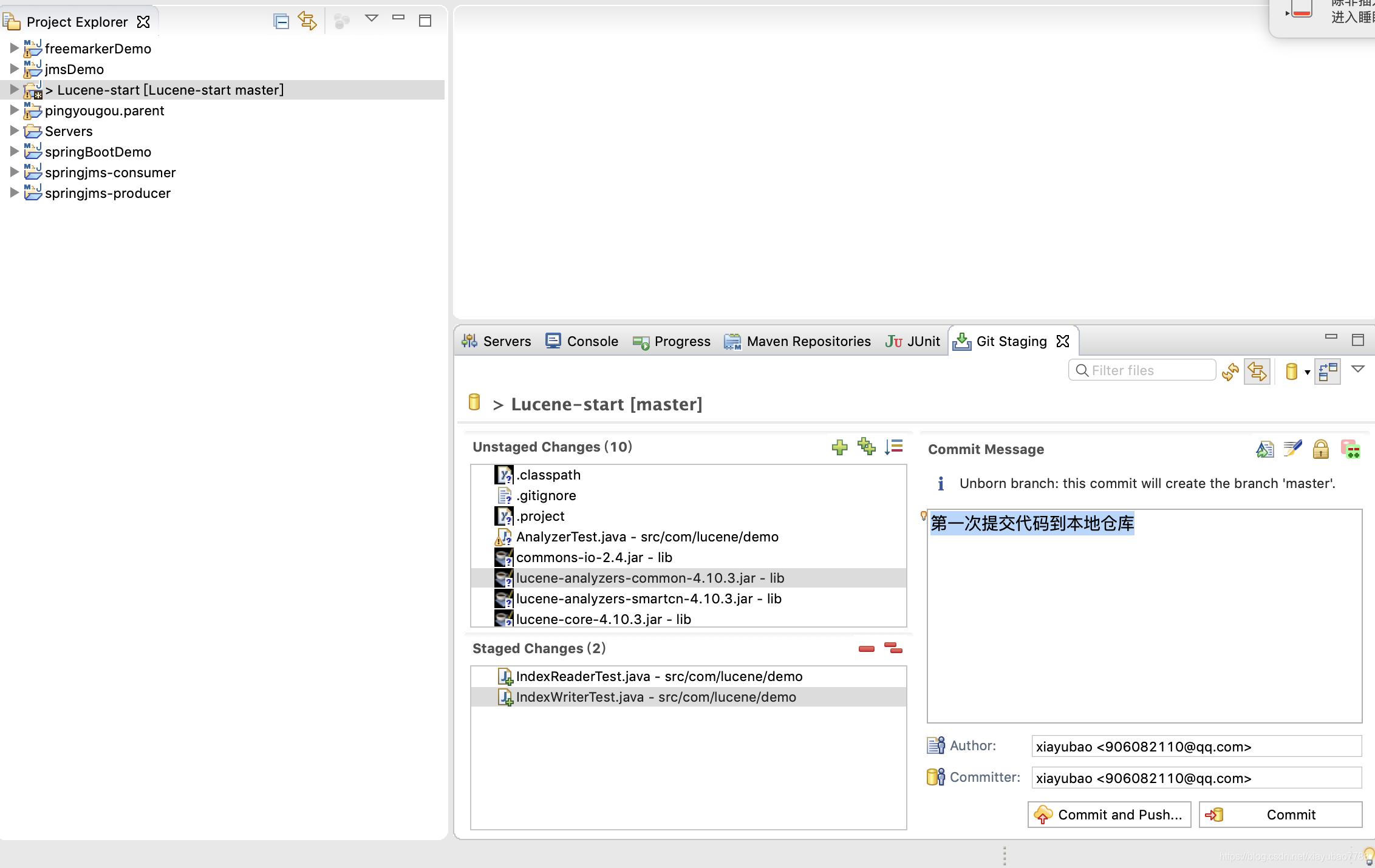
Task: Click the commit signing icon in toolbar
Action: click(x=1322, y=450)
